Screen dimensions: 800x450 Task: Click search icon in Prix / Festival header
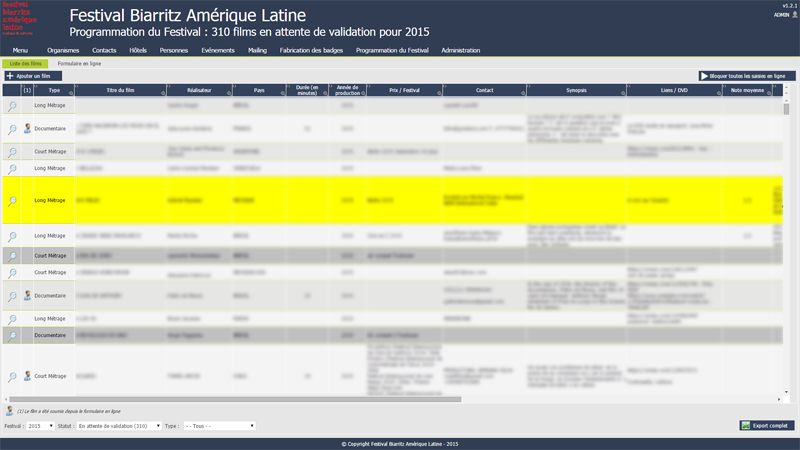[439, 93]
